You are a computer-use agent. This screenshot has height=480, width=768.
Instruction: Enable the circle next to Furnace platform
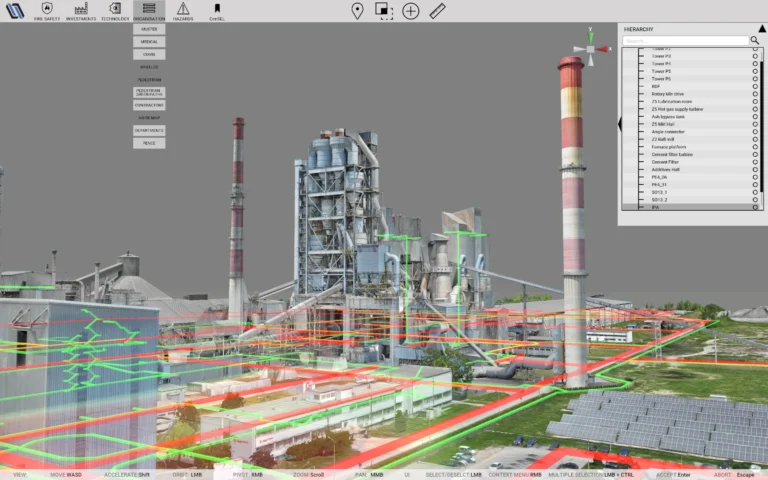point(755,146)
